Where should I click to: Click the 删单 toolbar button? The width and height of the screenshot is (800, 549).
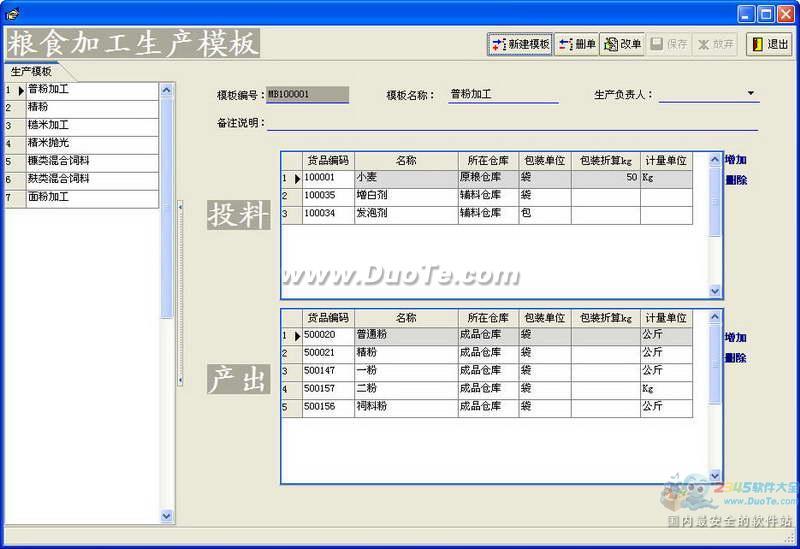tap(577, 44)
